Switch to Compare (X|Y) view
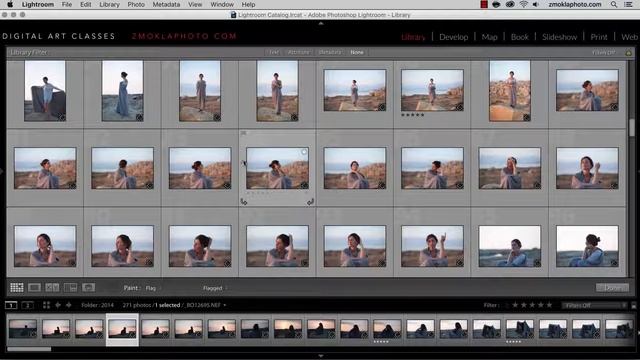 coord(52,287)
